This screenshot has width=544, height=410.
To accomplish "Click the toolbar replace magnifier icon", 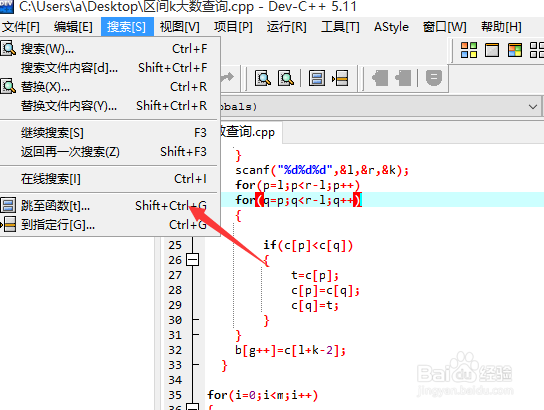I will point(286,78).
